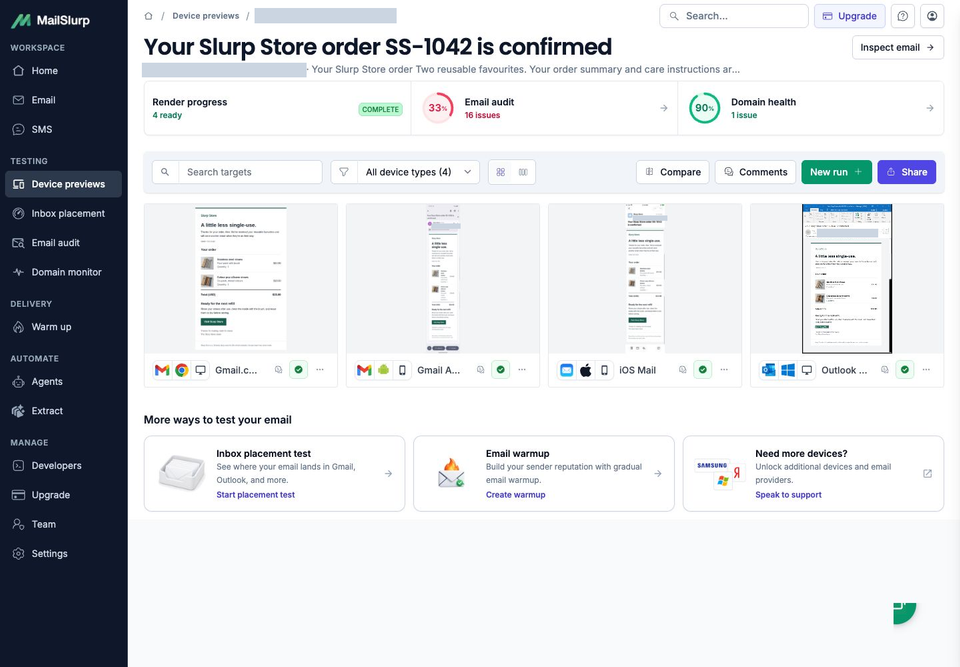Click Android icon on Gmail Android card
The image size is (960, 667).
click(383, 370)
